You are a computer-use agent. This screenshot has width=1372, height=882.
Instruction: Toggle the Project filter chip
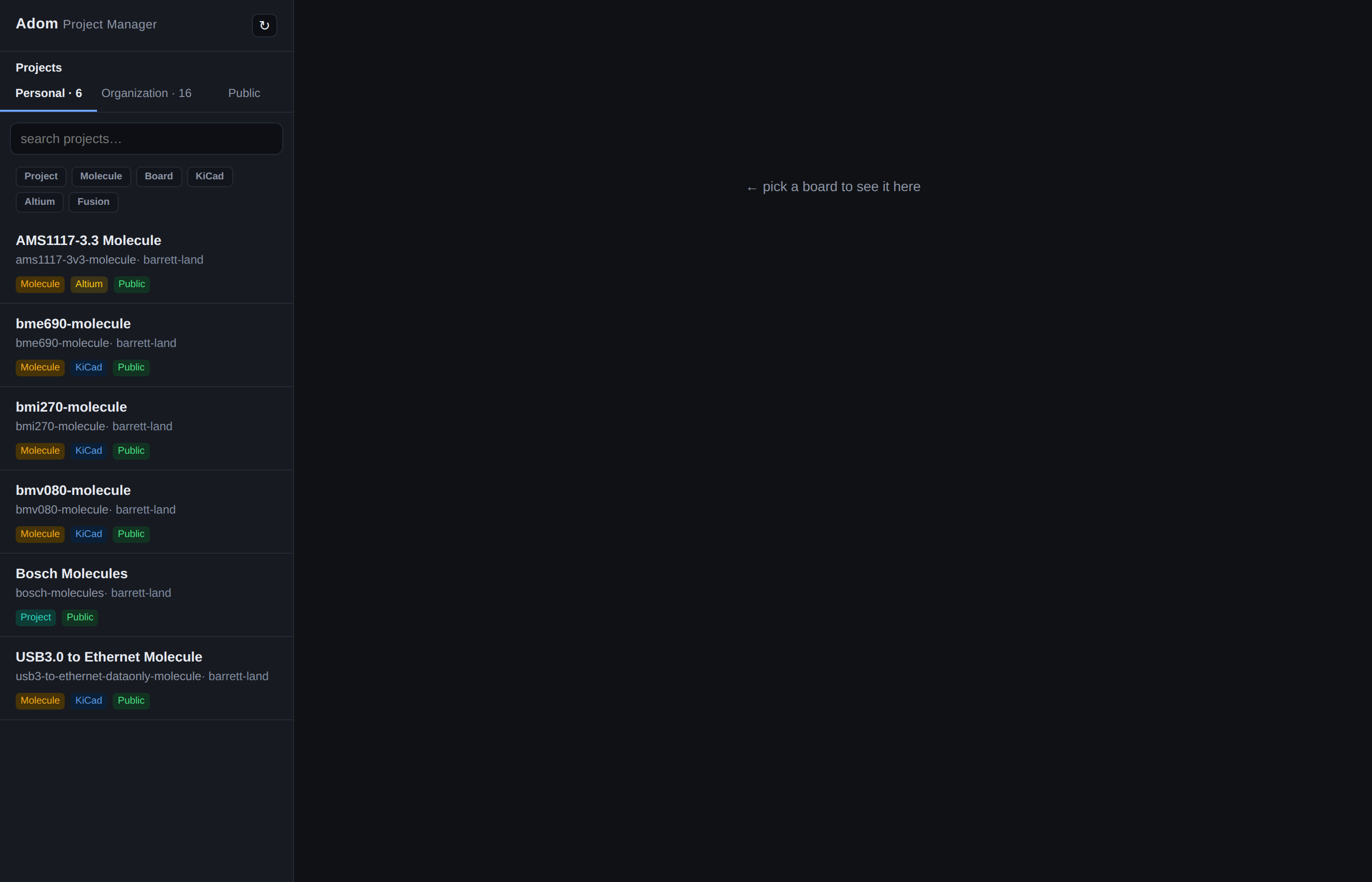coord(41,176)
